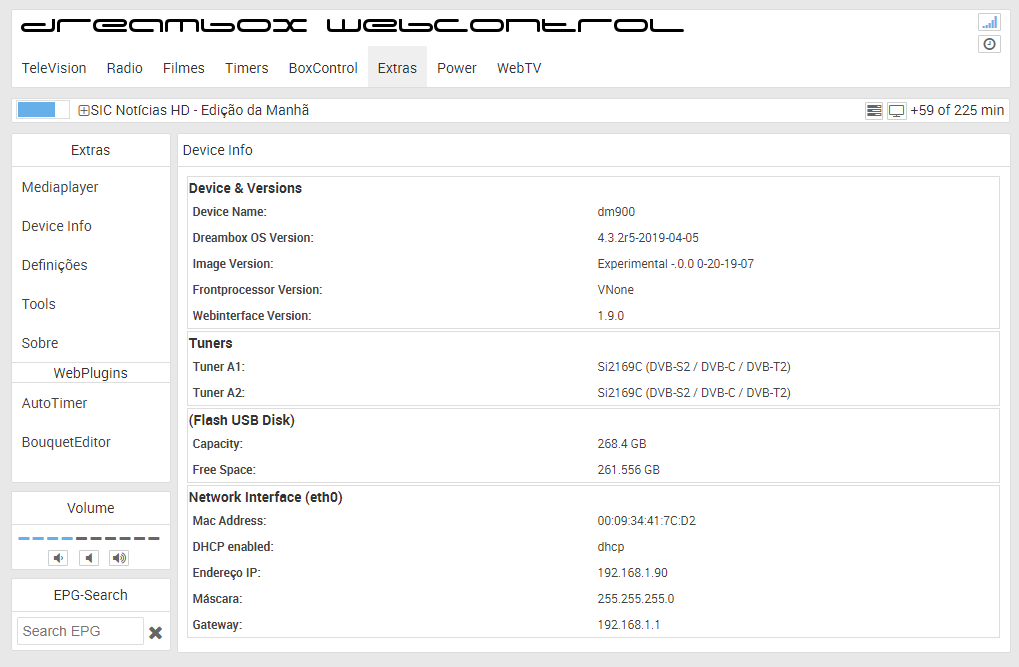Click the Dreambox WebControl logo
This screenshot has width=1019, height=667.
click(352, 26)
